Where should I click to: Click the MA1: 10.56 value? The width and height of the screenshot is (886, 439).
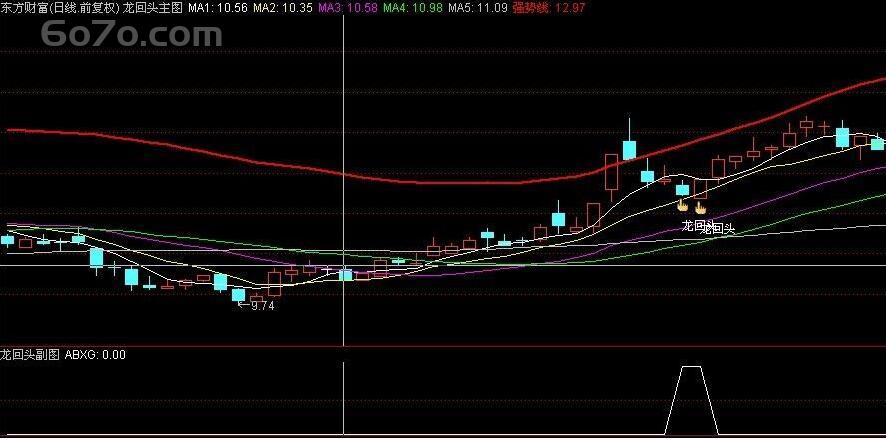pos(218,8)
